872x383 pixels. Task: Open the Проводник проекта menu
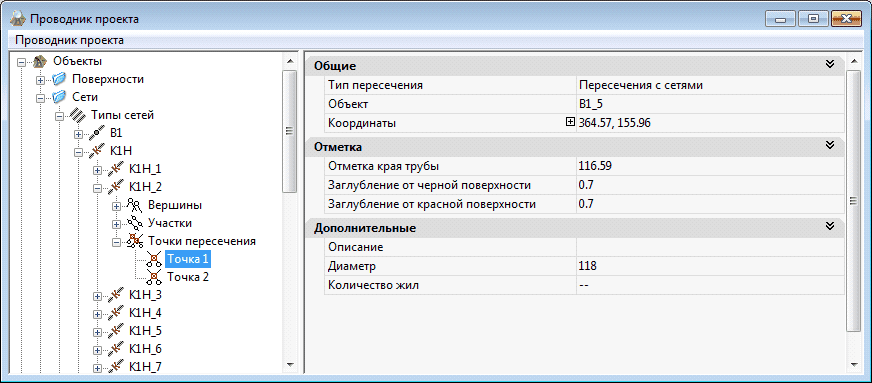(70, 40)
